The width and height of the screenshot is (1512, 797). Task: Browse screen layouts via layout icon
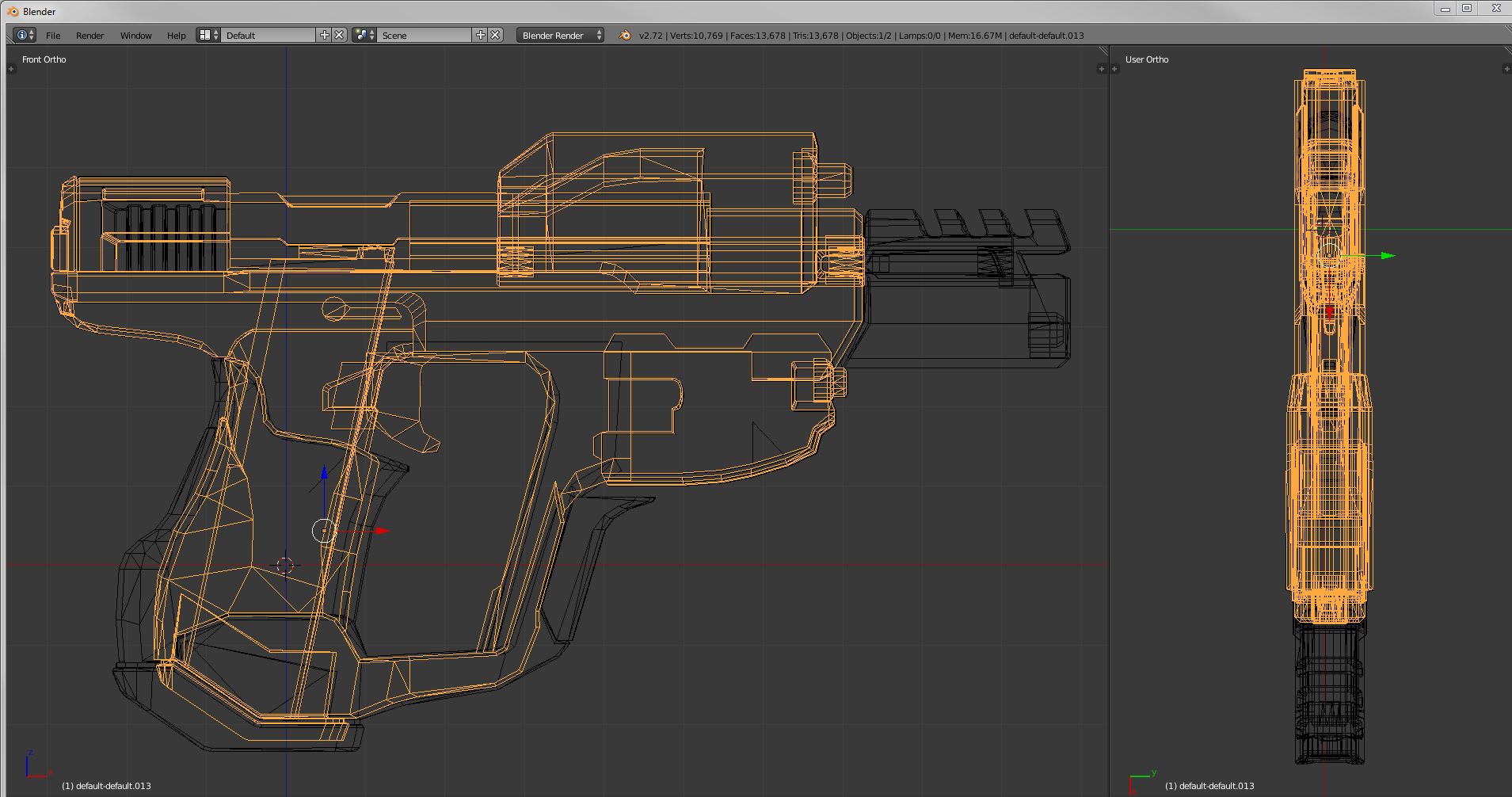coord(208,35)
